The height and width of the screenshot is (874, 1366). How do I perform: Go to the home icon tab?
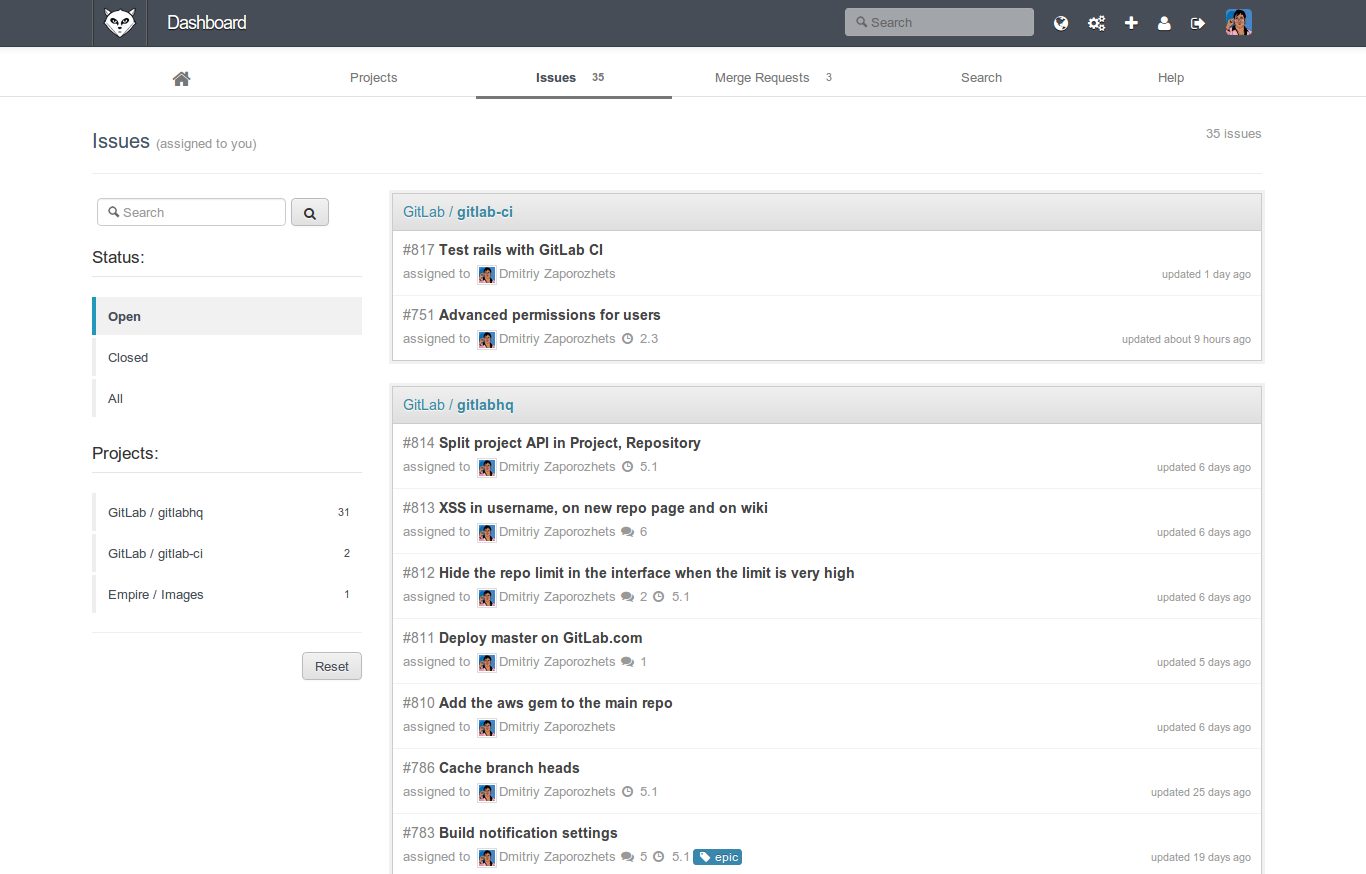pyautogui.click(x=181, y=78)
